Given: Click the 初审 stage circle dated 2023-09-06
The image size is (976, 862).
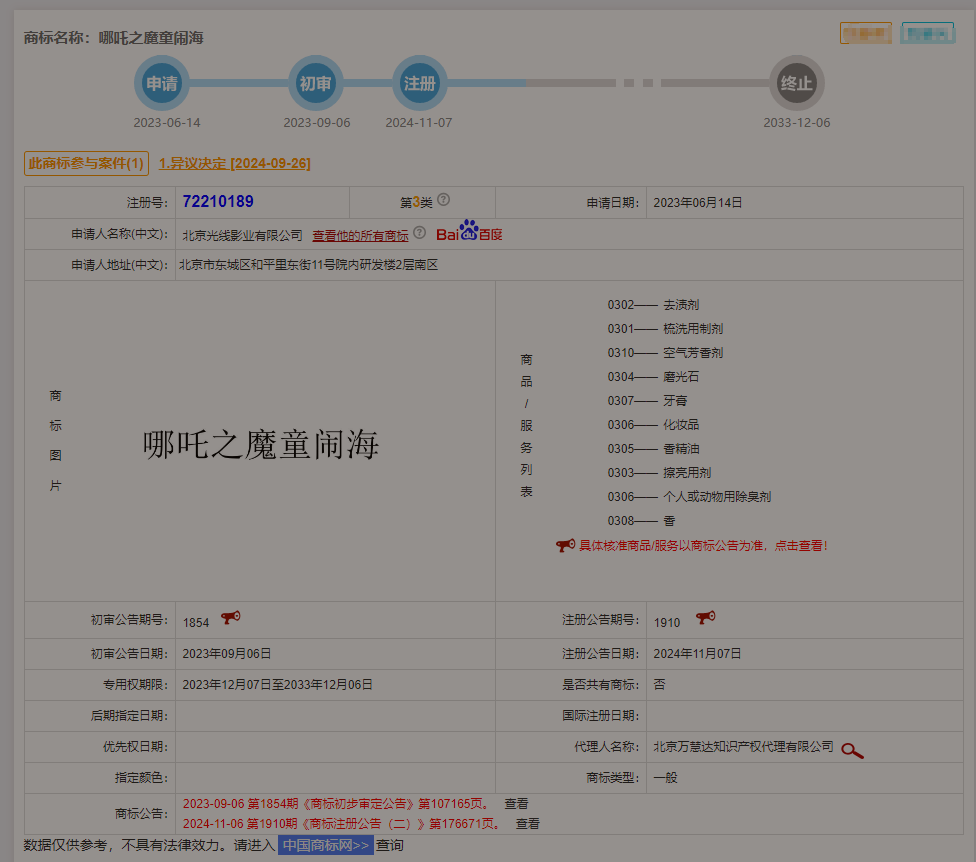Looking at the screenshot, I should [x=316, y=83].
